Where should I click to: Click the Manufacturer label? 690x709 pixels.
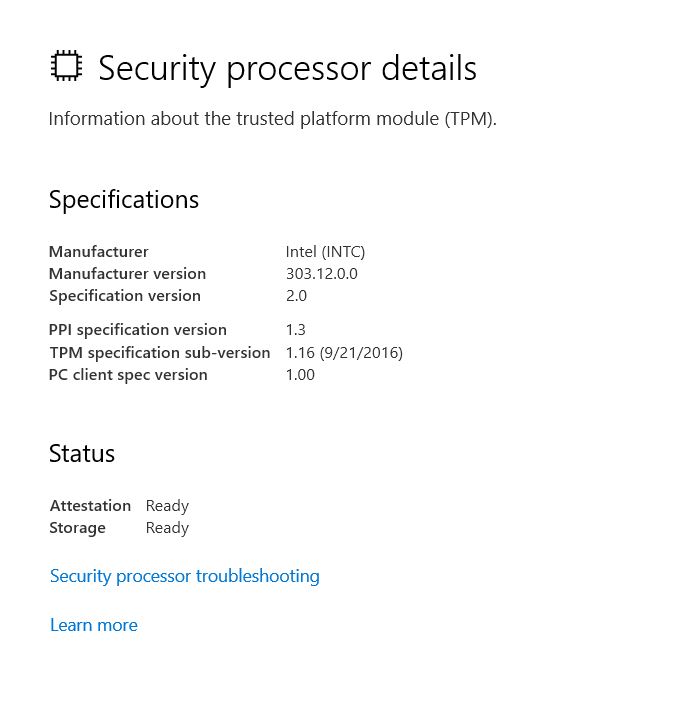[99, 251]
